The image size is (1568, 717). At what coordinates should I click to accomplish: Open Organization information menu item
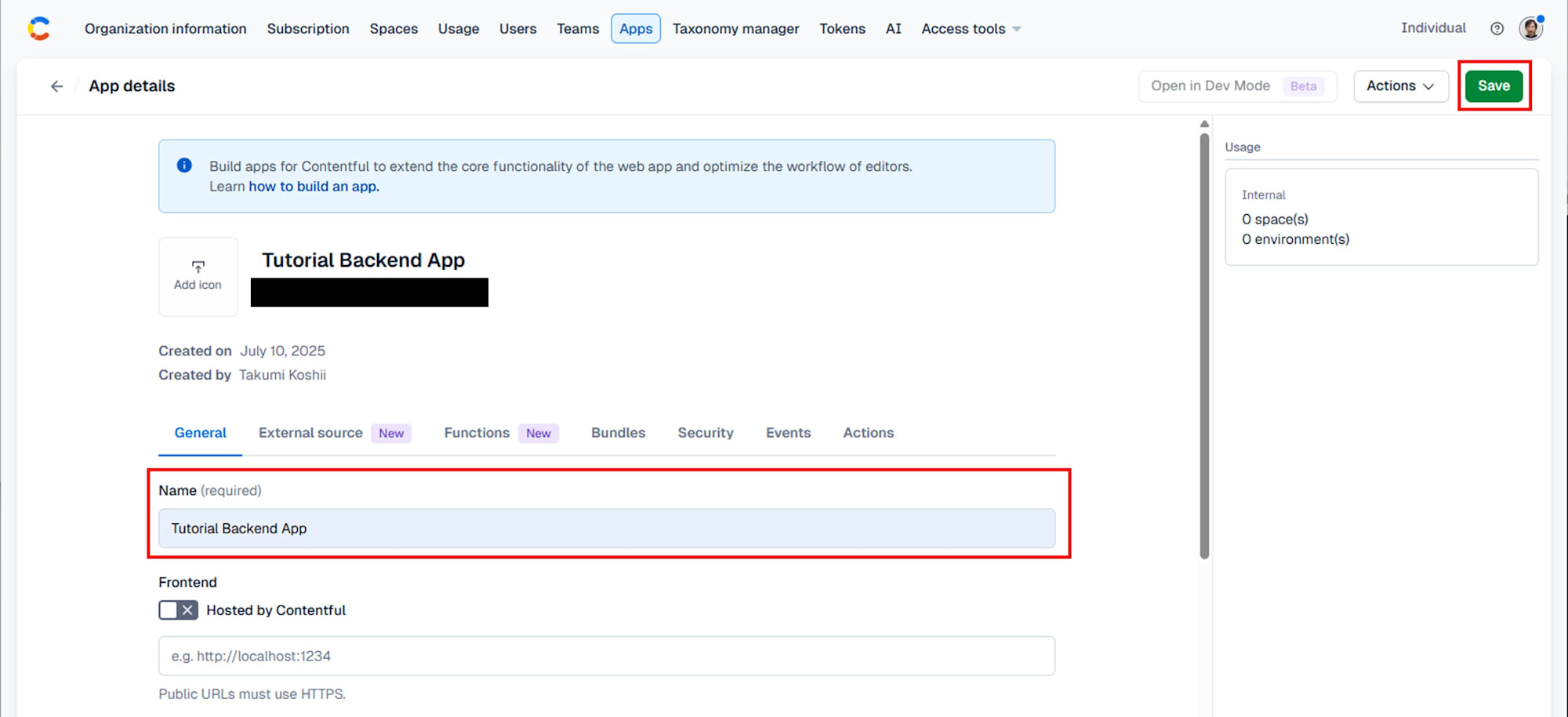(165, 29)
